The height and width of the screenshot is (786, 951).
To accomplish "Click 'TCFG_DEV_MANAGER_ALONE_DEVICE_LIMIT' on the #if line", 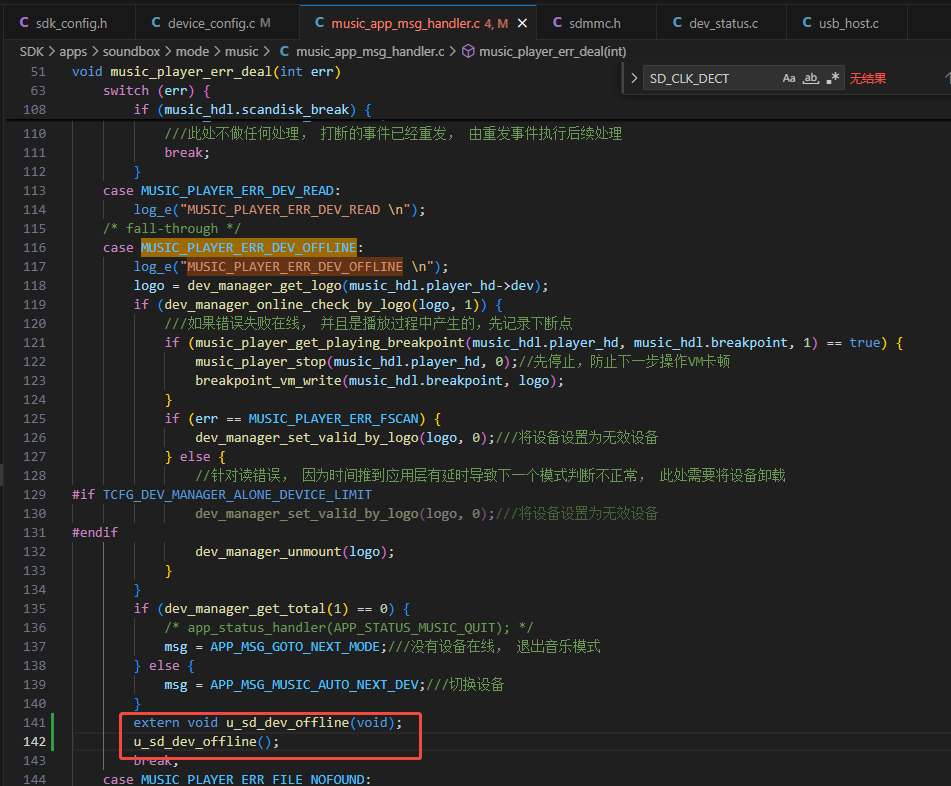I will click(x=237, y=494).
